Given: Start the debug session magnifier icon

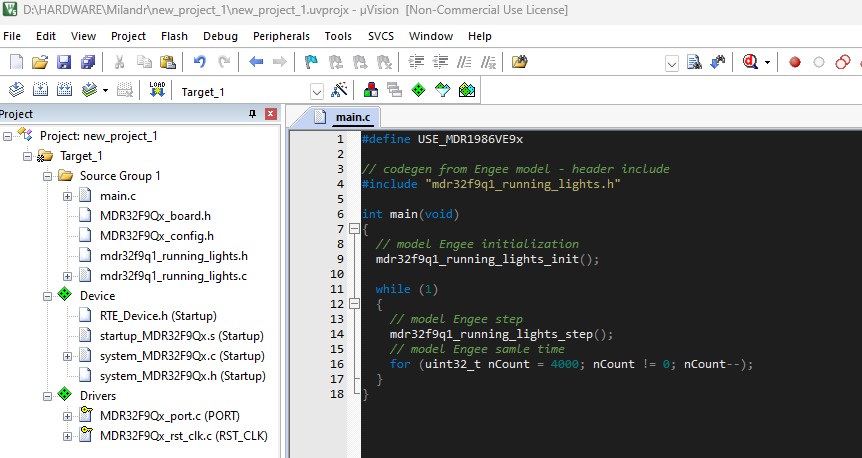Looking at the screenshot, I should [750, 62].
